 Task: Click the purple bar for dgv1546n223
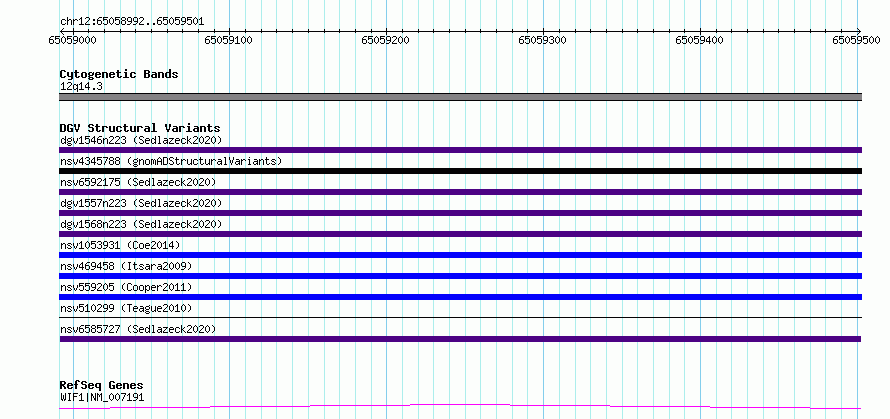coord(460,150)
